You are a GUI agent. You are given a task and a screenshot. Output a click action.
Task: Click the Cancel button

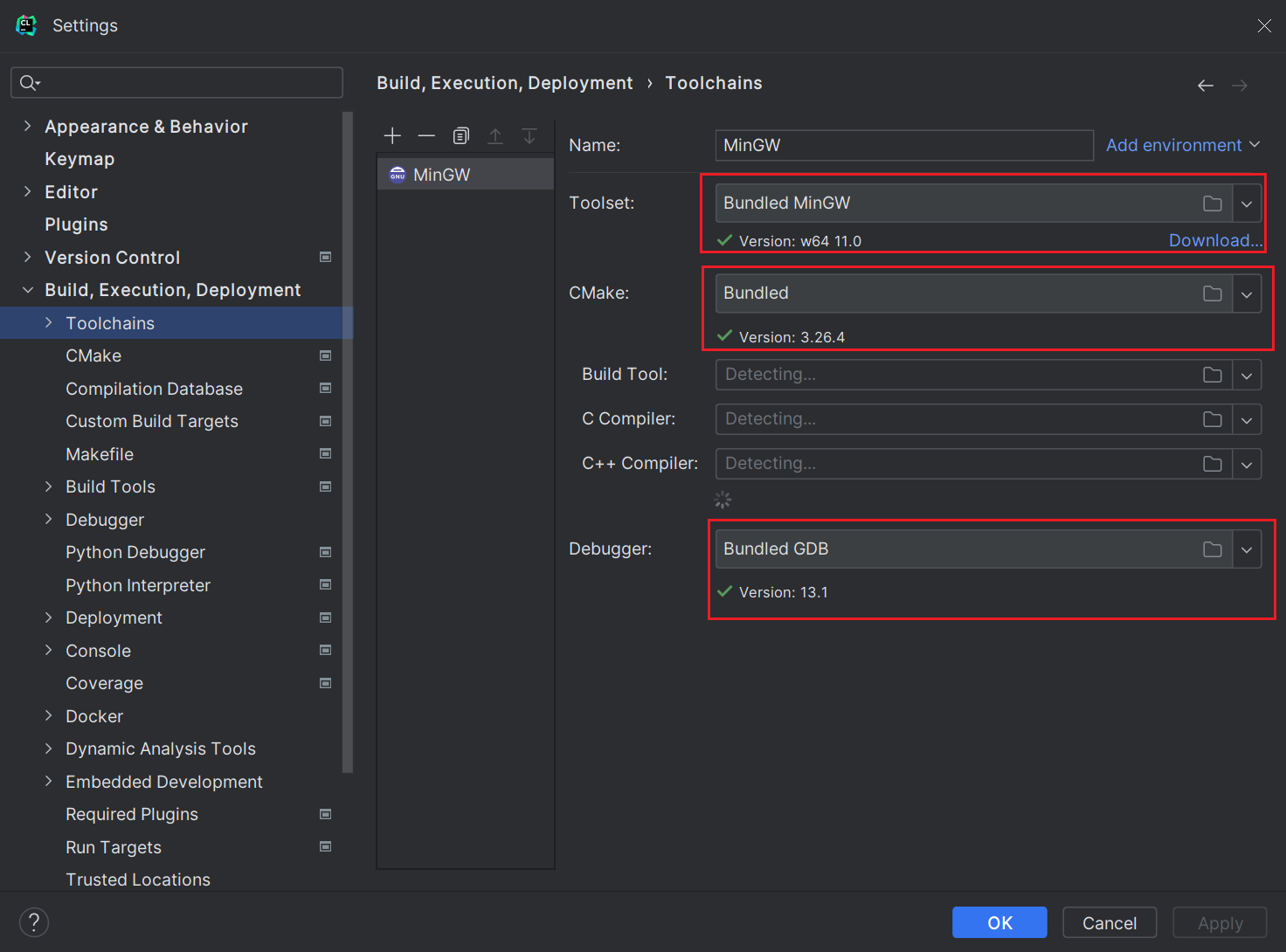(x=1110, y=922)
